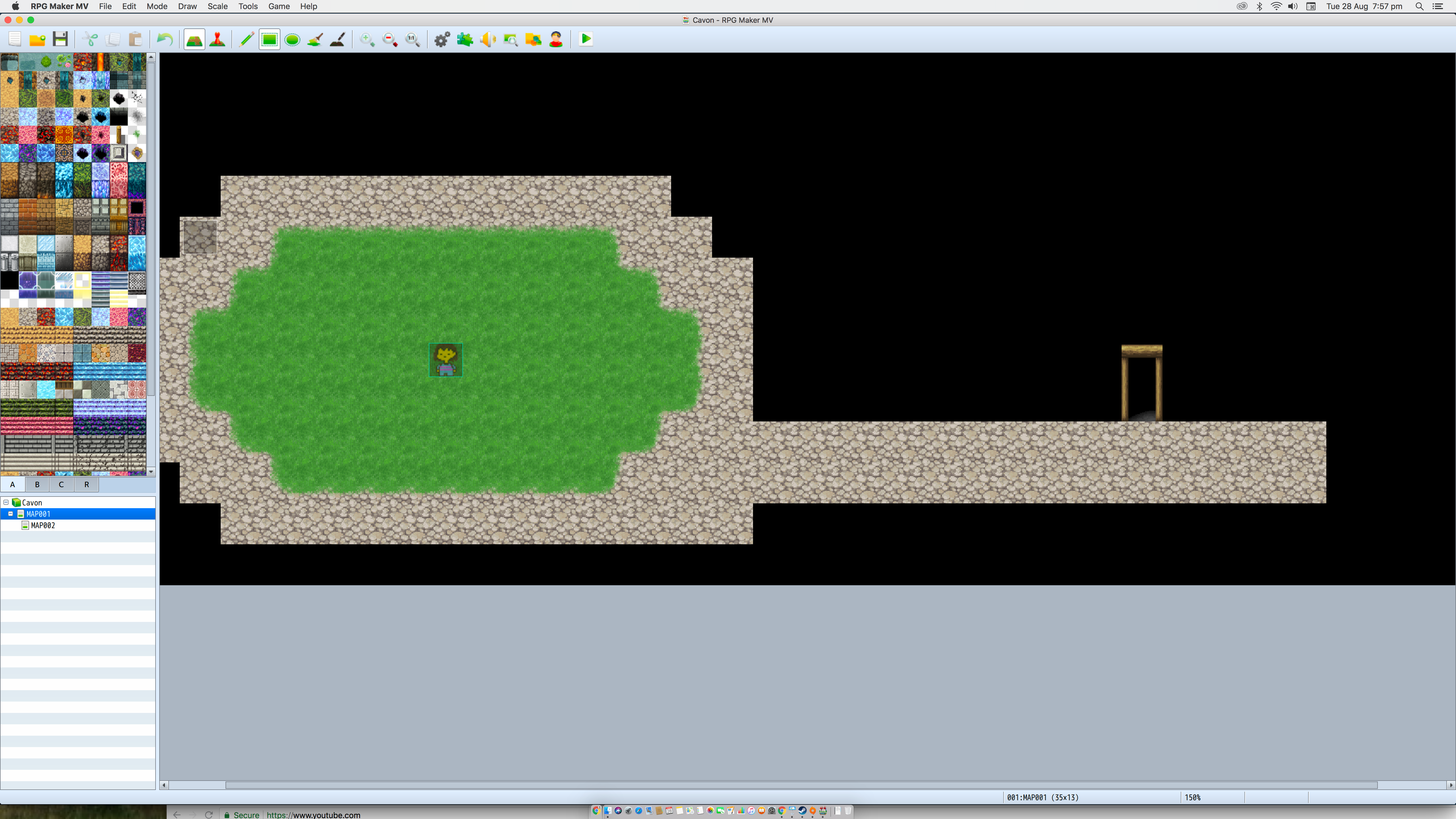Viewport: 1456px width, 819px height.
Task: Select the Flood Fill tool
Action: [315, 39]
